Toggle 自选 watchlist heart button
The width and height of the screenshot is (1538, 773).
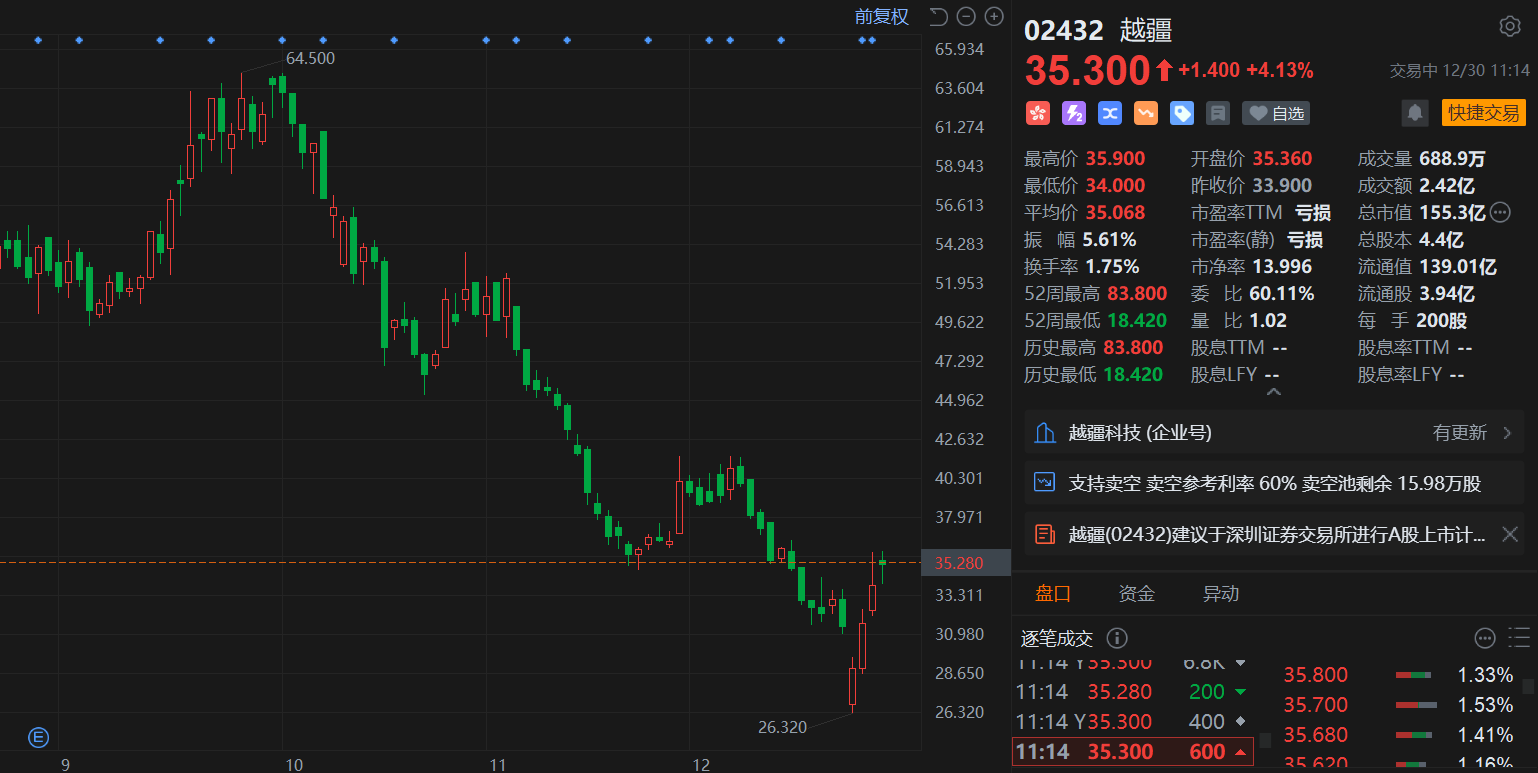coord(1276,113)
